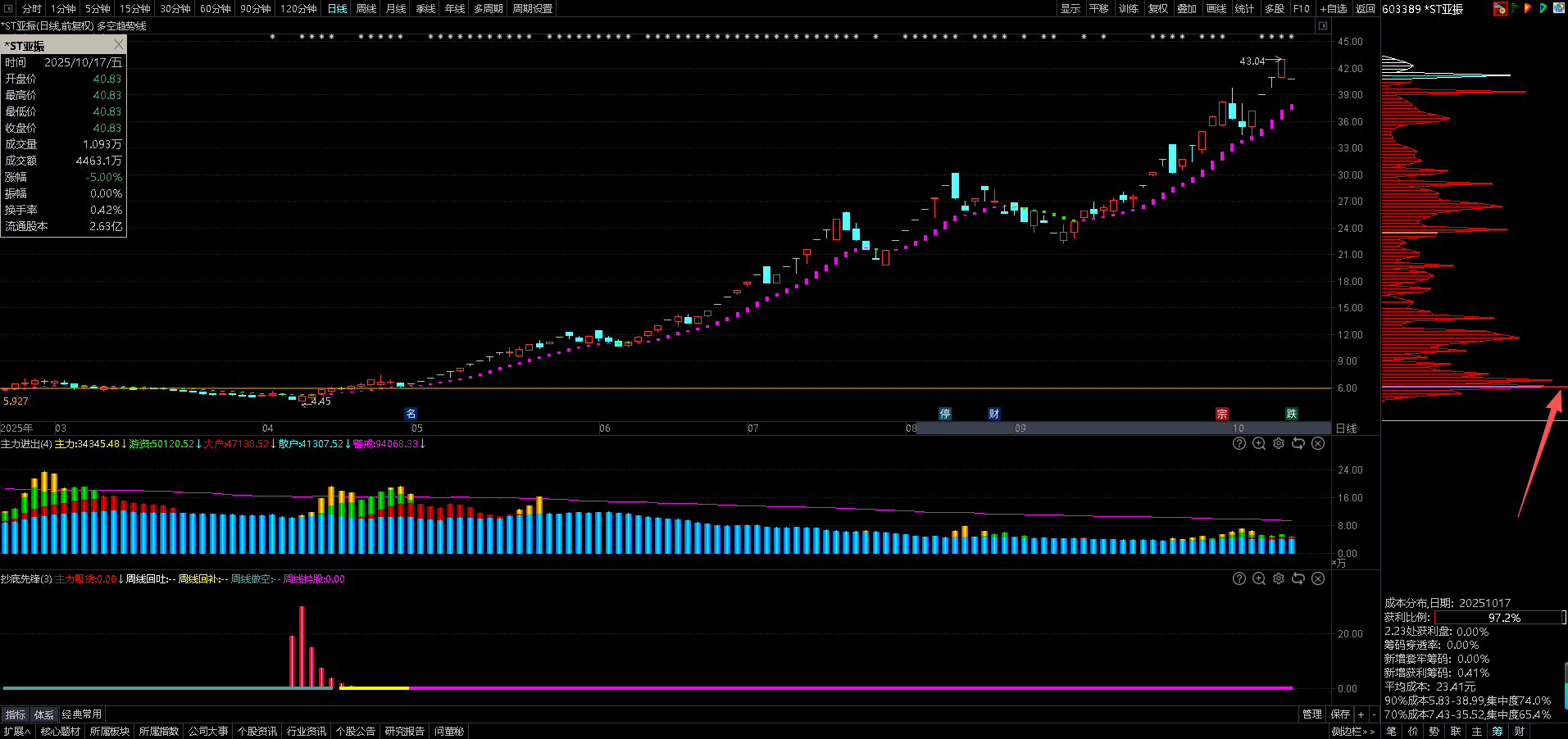The width and height of the screenshot is (1568, 739).
Task: Click the green-blue play flag icon
Action: coord(1543,8)
